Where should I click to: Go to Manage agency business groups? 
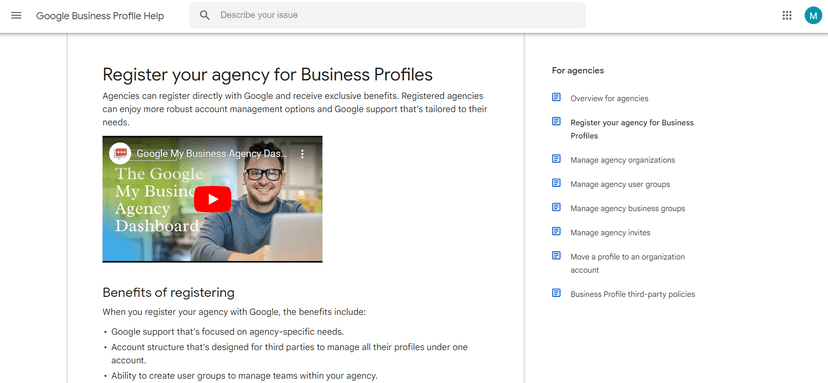[627, 209]
